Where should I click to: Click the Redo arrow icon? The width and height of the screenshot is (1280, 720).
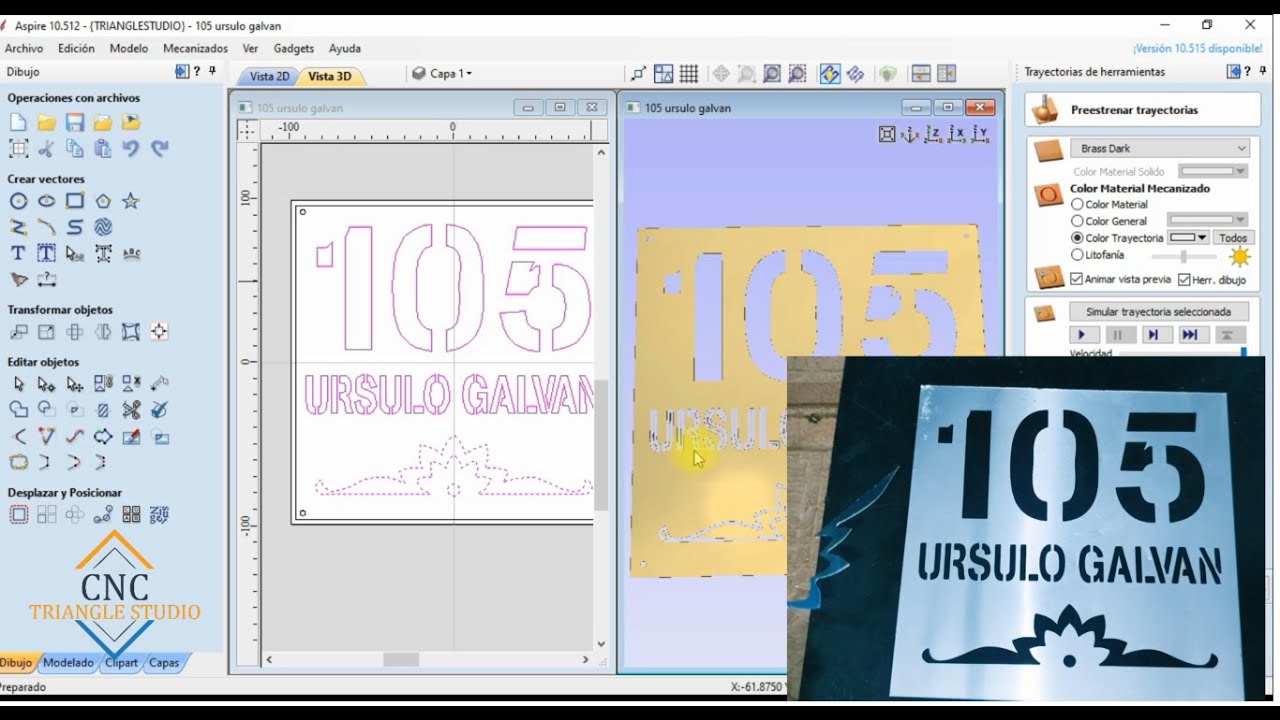tap(158, 148)
